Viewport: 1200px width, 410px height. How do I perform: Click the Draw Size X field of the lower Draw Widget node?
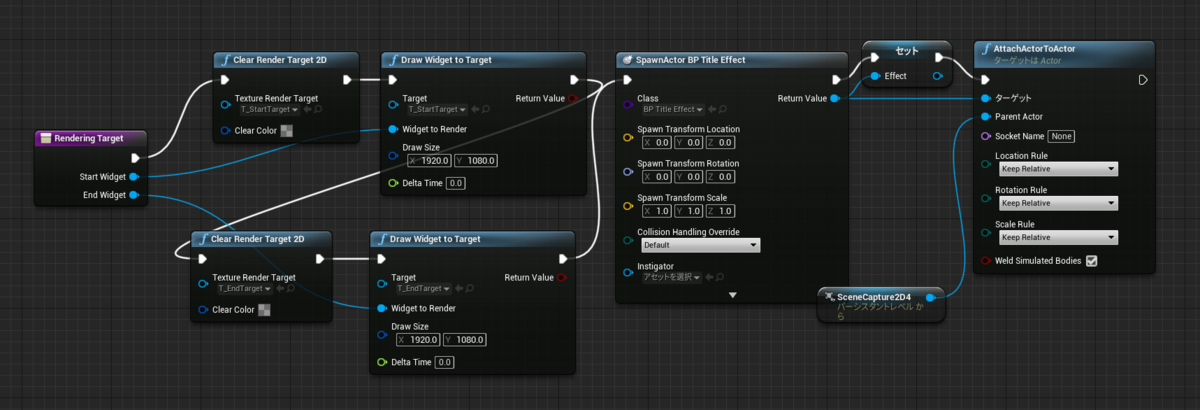click(418, 340)
